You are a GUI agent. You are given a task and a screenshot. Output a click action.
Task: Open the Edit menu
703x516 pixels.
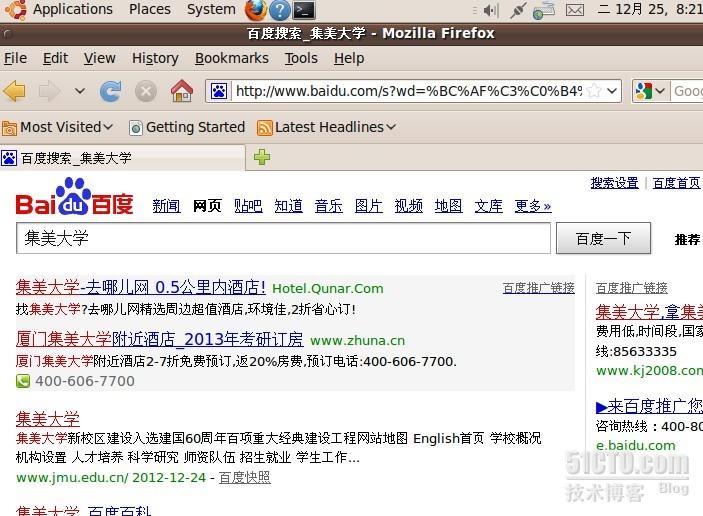(55, 58)
